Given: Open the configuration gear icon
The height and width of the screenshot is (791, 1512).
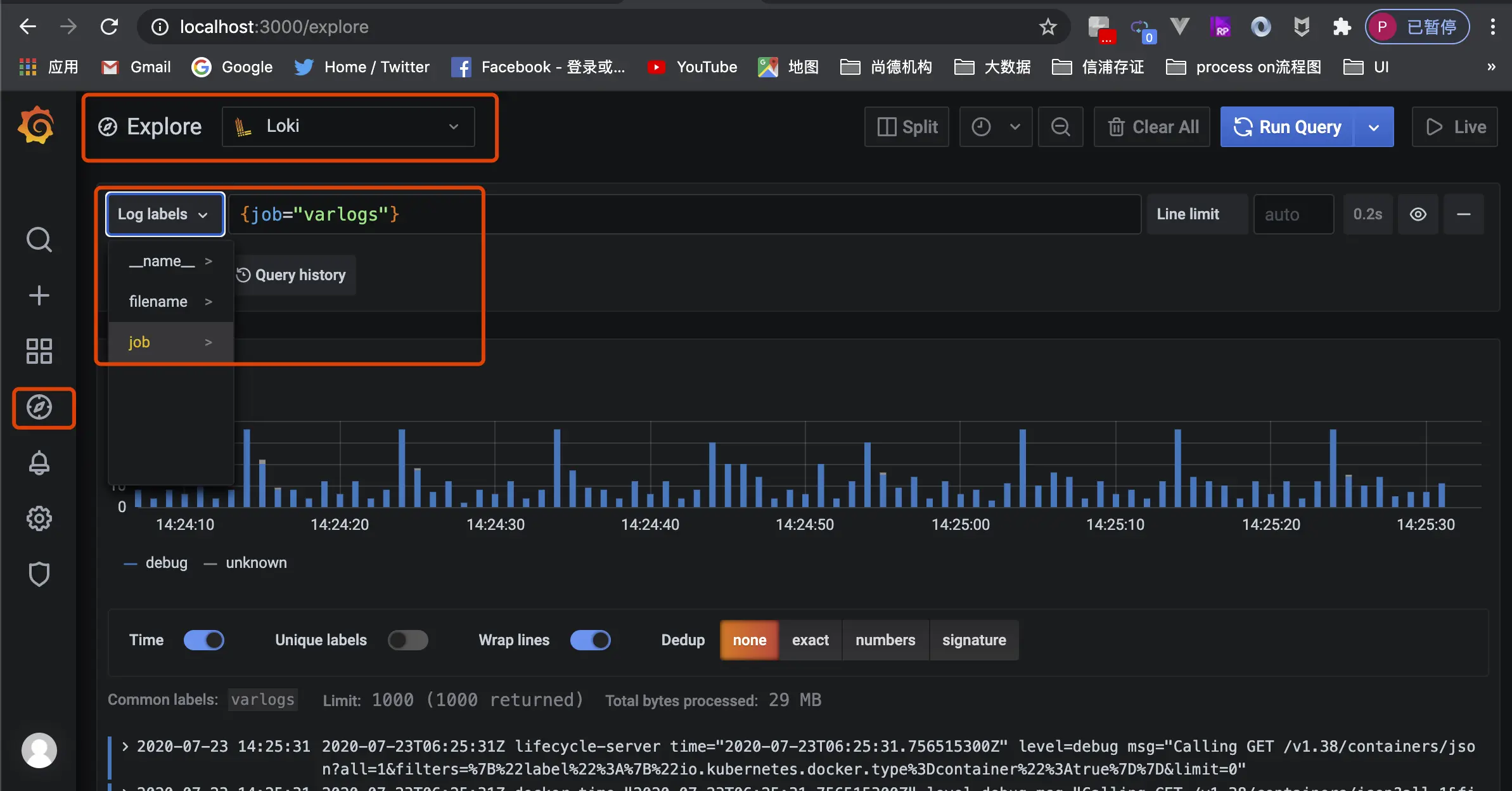Looking at the screenshot, I should (x=39, y=518).
